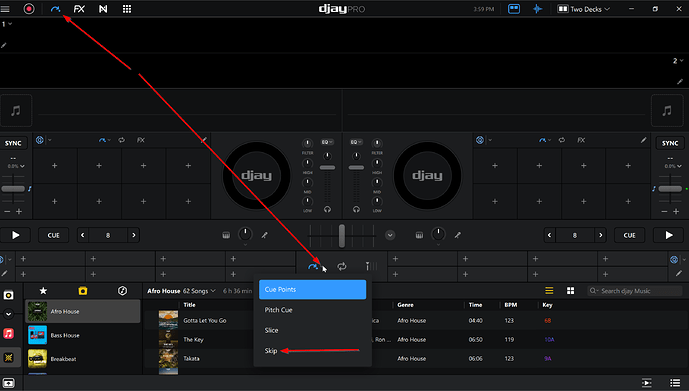Play the right deck
This screenshot has width=689, height=391.
[669, 235]
